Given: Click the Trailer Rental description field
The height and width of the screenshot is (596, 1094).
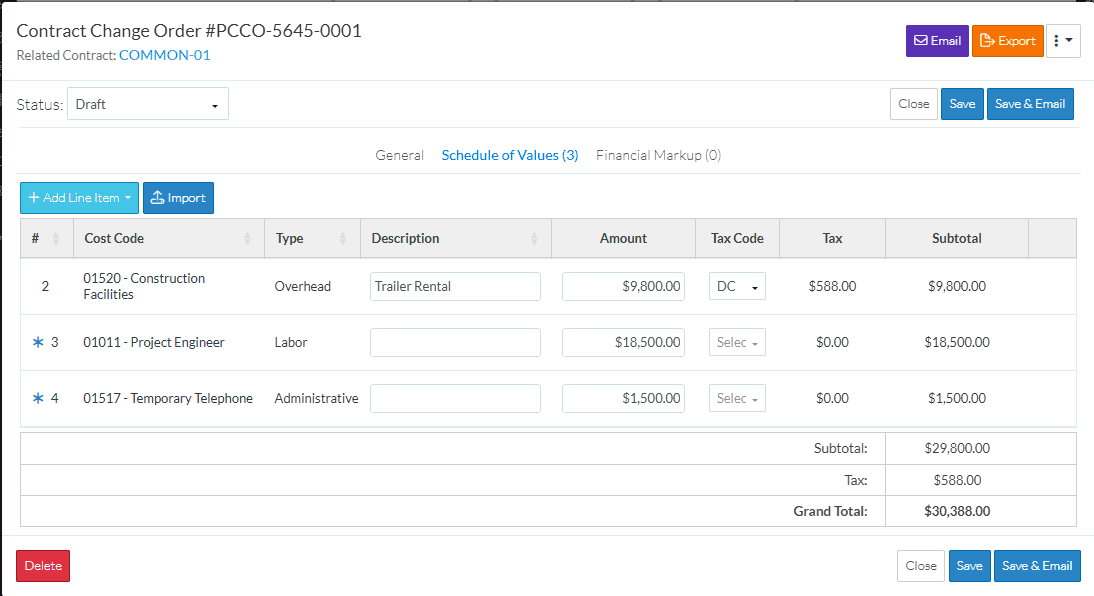Looking at the screenshot, I should tap(455, 287).
